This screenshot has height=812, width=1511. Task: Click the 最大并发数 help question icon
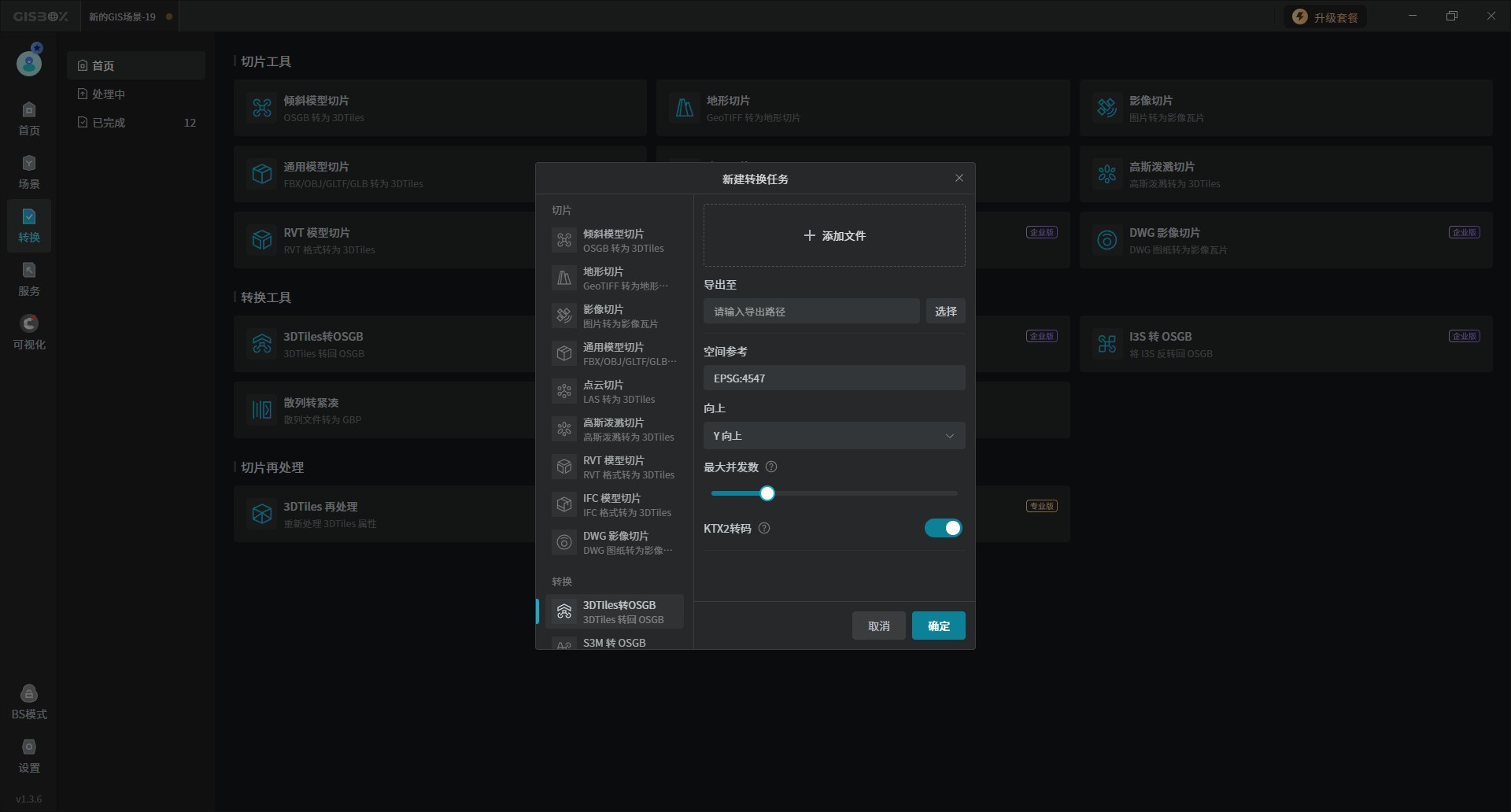pos(771,467)
